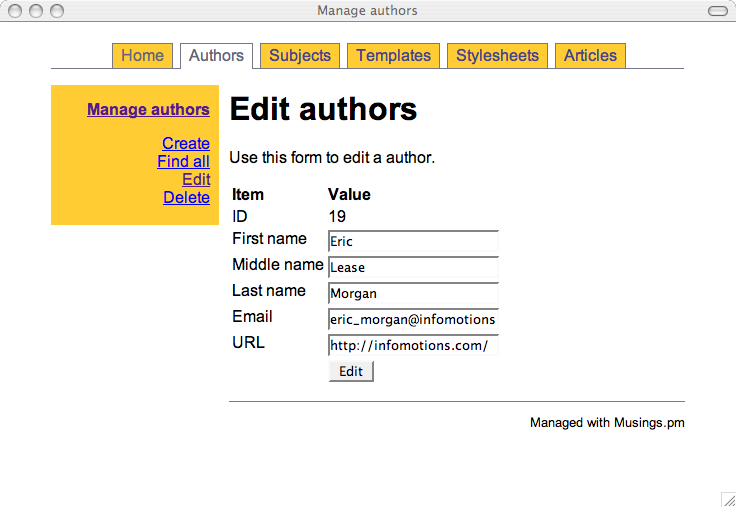Click the Manage authors sidebar link

coord(148,110)
